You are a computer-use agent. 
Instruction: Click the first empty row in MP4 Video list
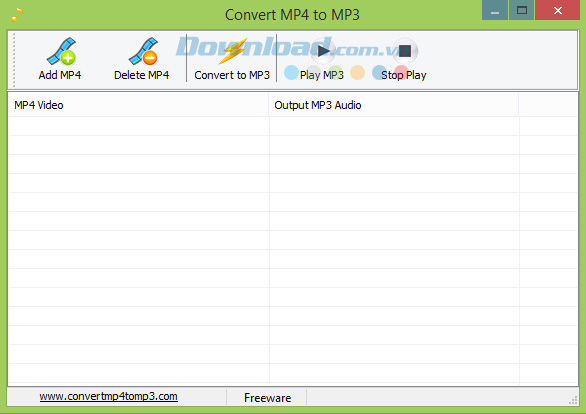[139, 126]
